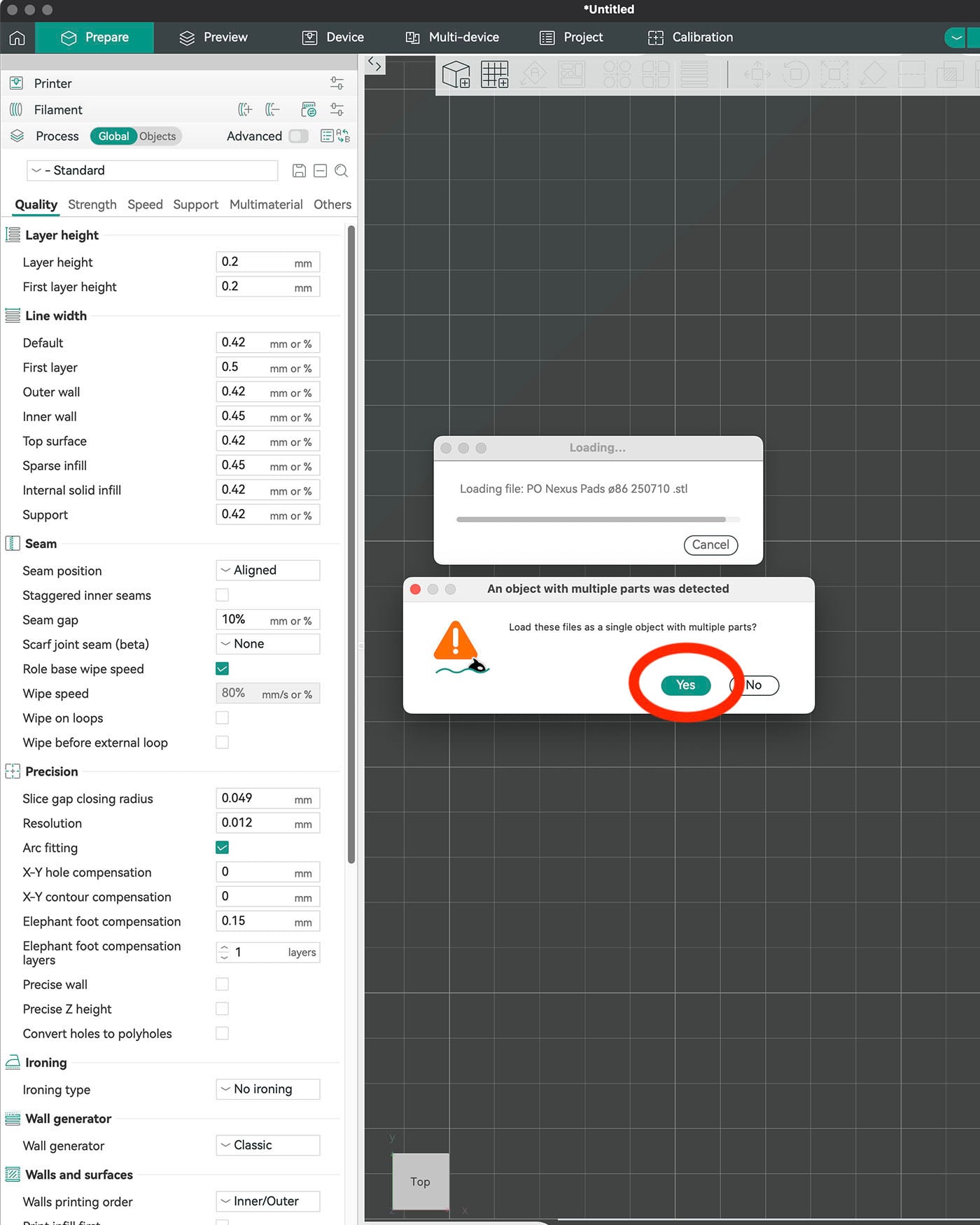Expand the Ironing type dropdown
The height and width of the screenshot is (1225, 980).
click(268, 1089)
